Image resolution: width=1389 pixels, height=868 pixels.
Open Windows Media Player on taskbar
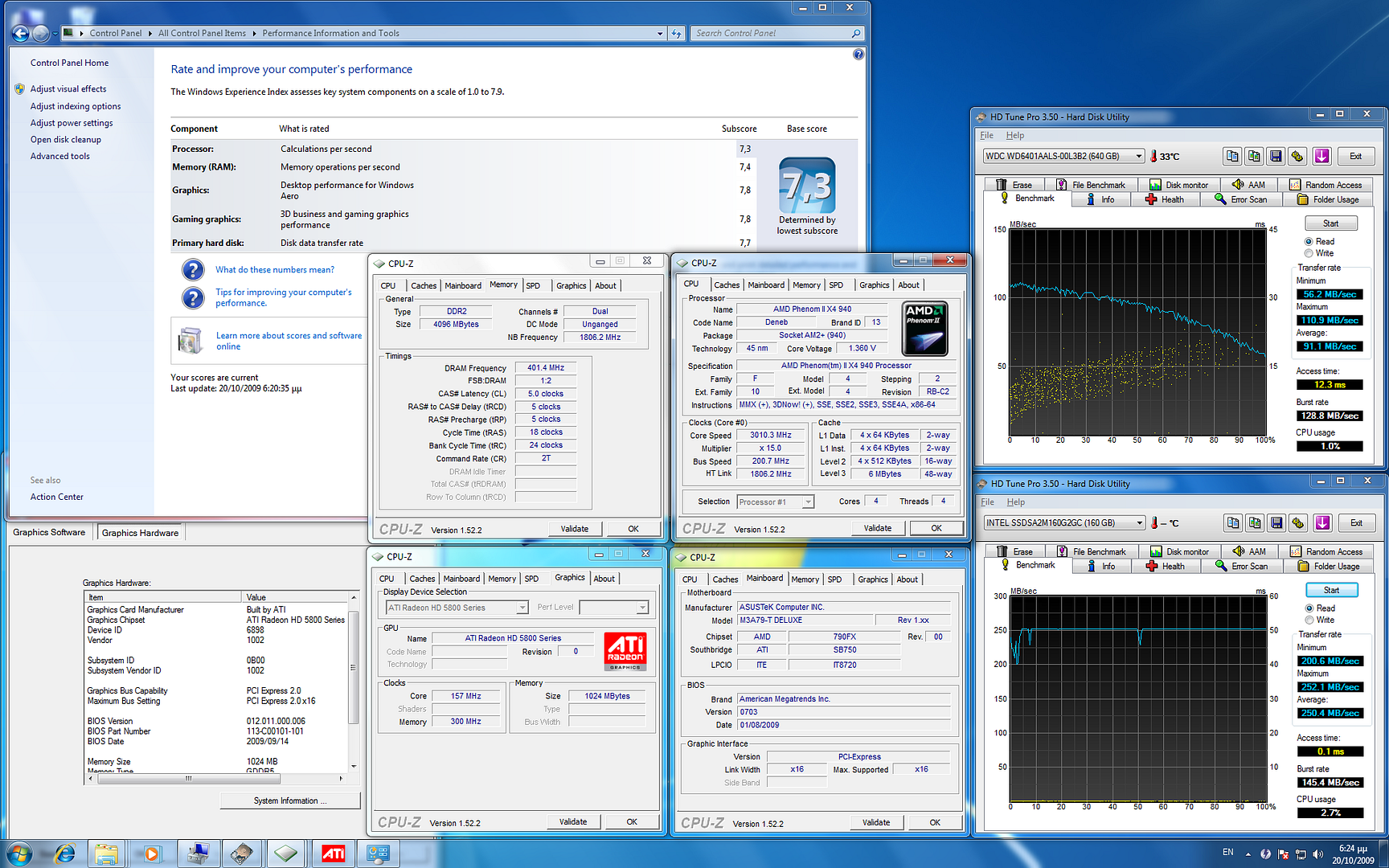[151, 854]
